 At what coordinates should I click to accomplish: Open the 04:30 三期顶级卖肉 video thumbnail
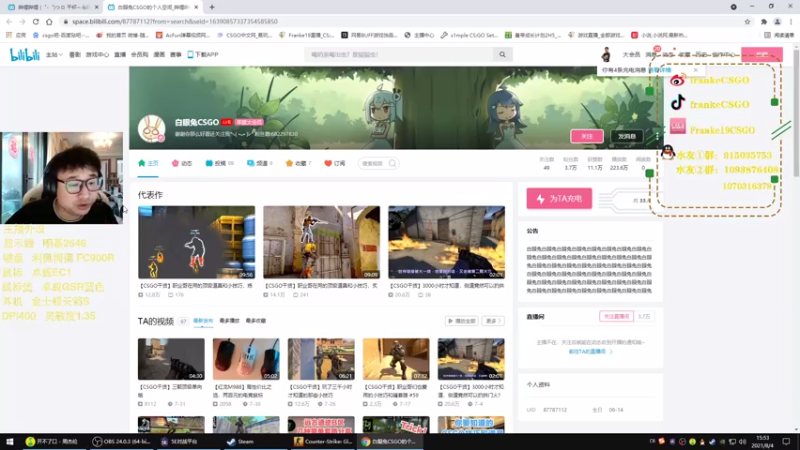(171, 359)
